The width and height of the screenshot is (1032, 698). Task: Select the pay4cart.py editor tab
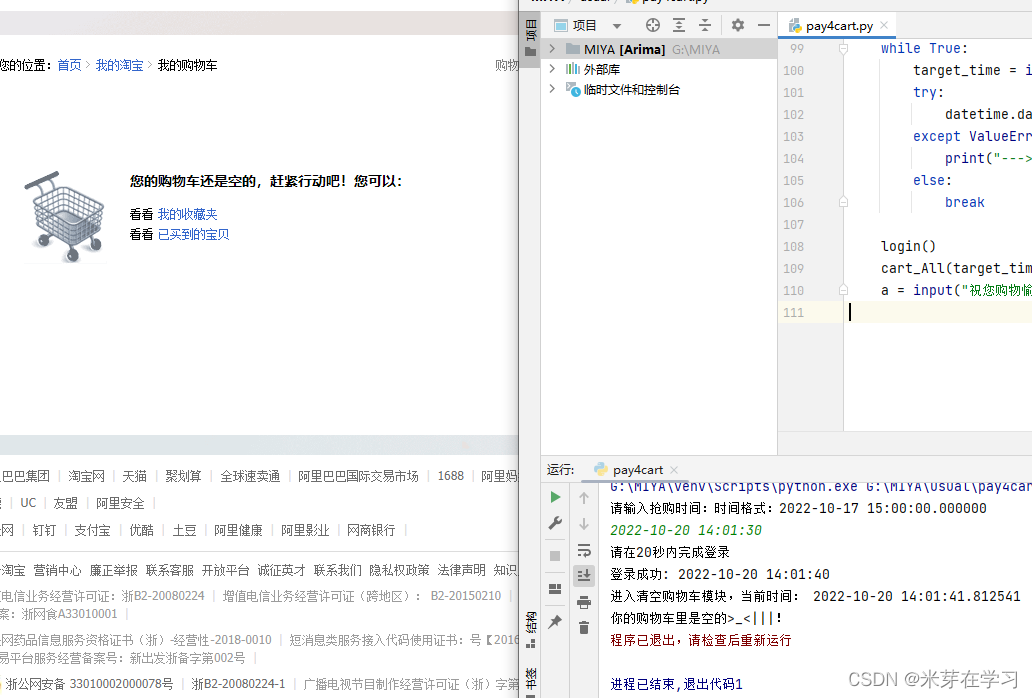click(831, 26)
